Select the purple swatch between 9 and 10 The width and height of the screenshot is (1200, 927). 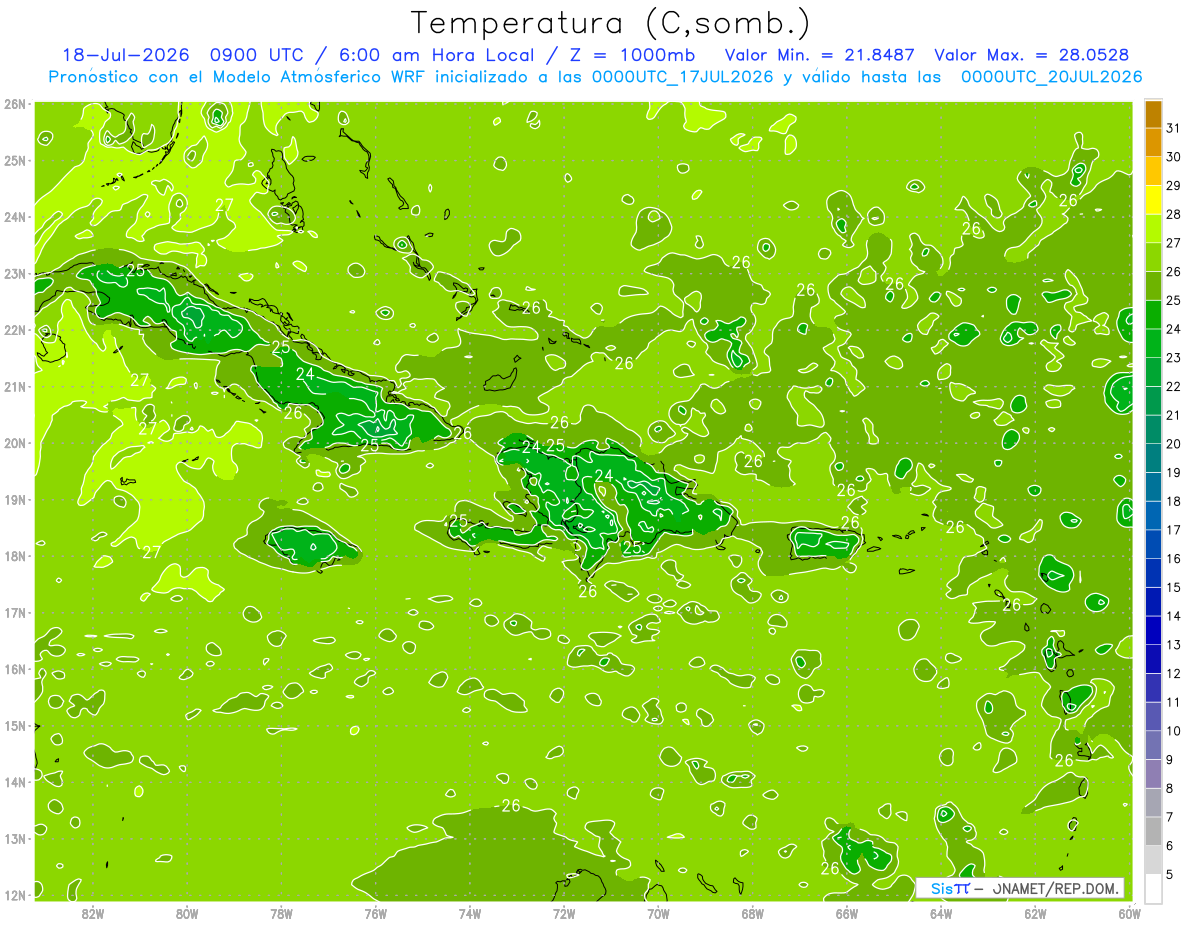tap(1153, 745)
